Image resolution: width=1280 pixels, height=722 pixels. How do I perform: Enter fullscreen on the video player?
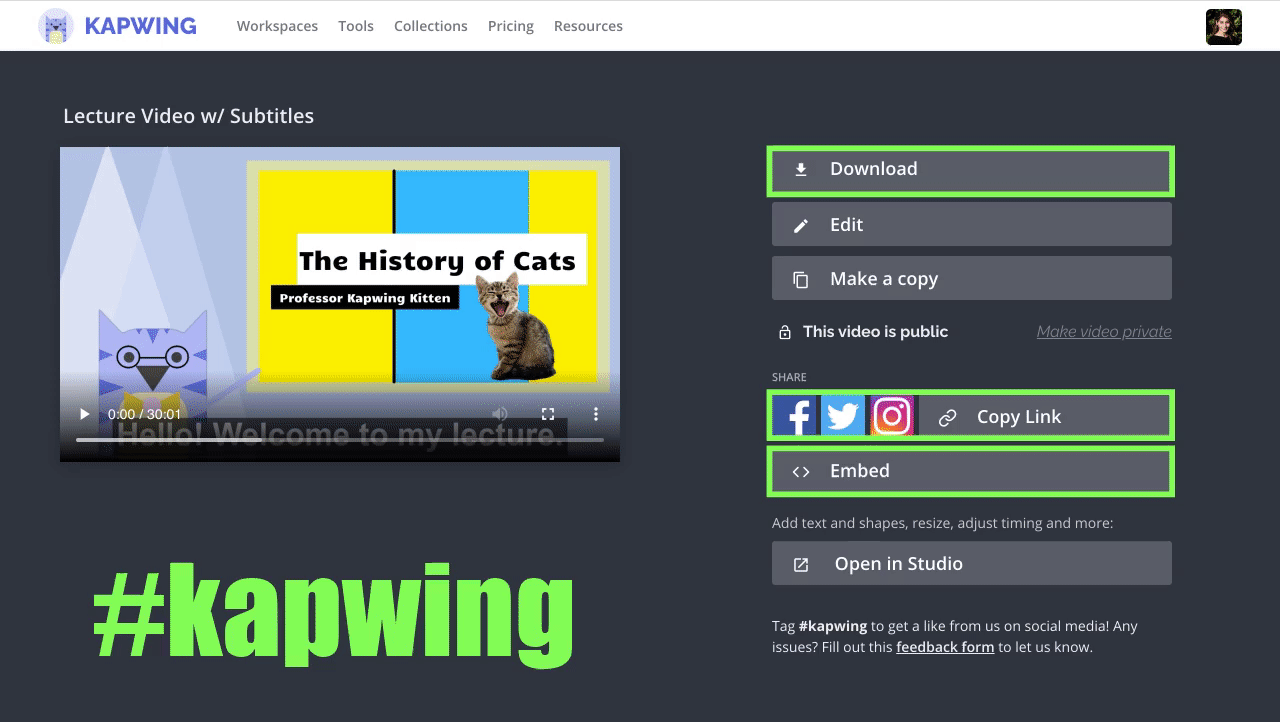pyautogui.click(x=548, y=414)
